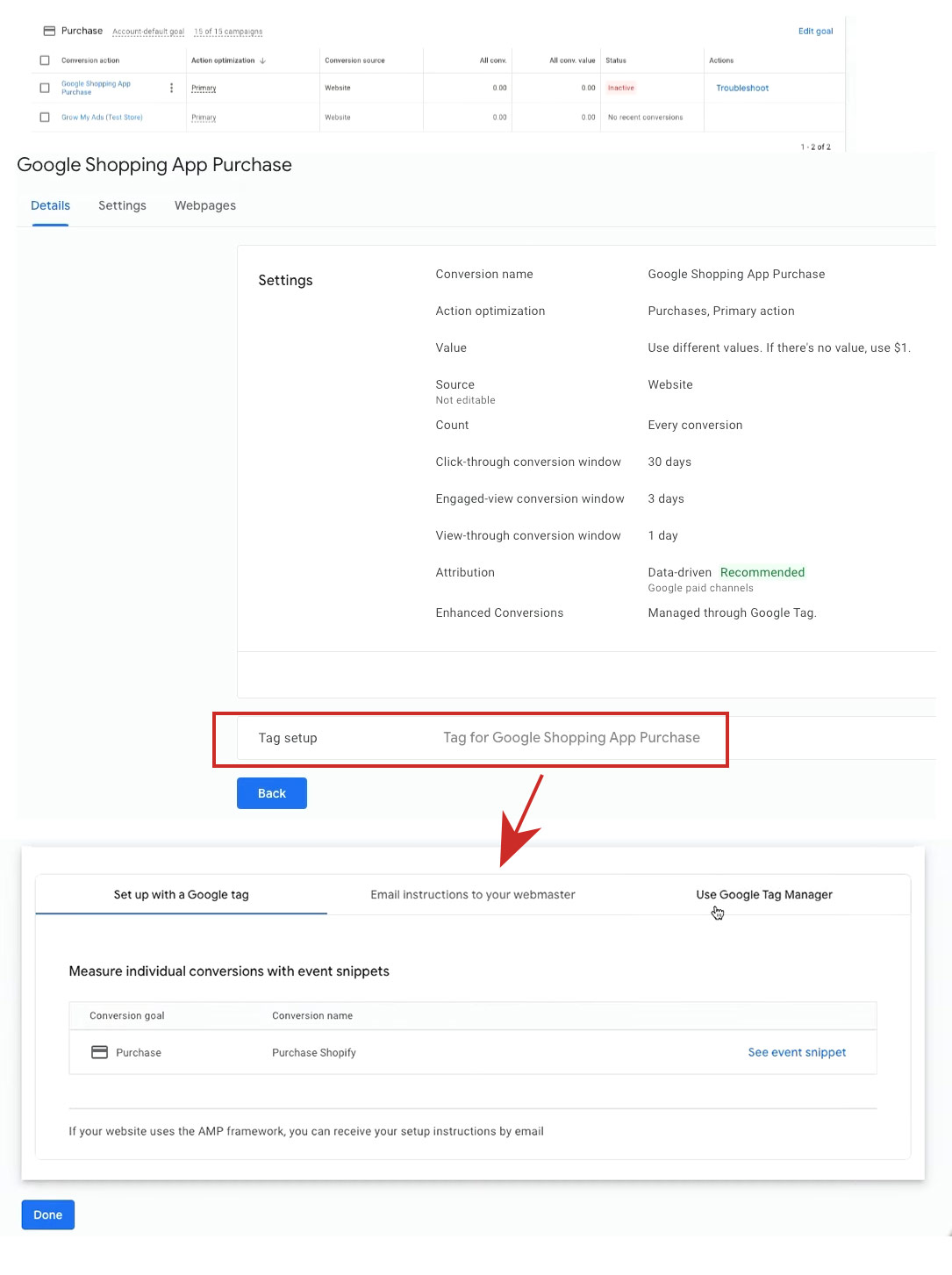
Task: Open the 15 of 15 campaigns link
Action: (x=228, y=32)
